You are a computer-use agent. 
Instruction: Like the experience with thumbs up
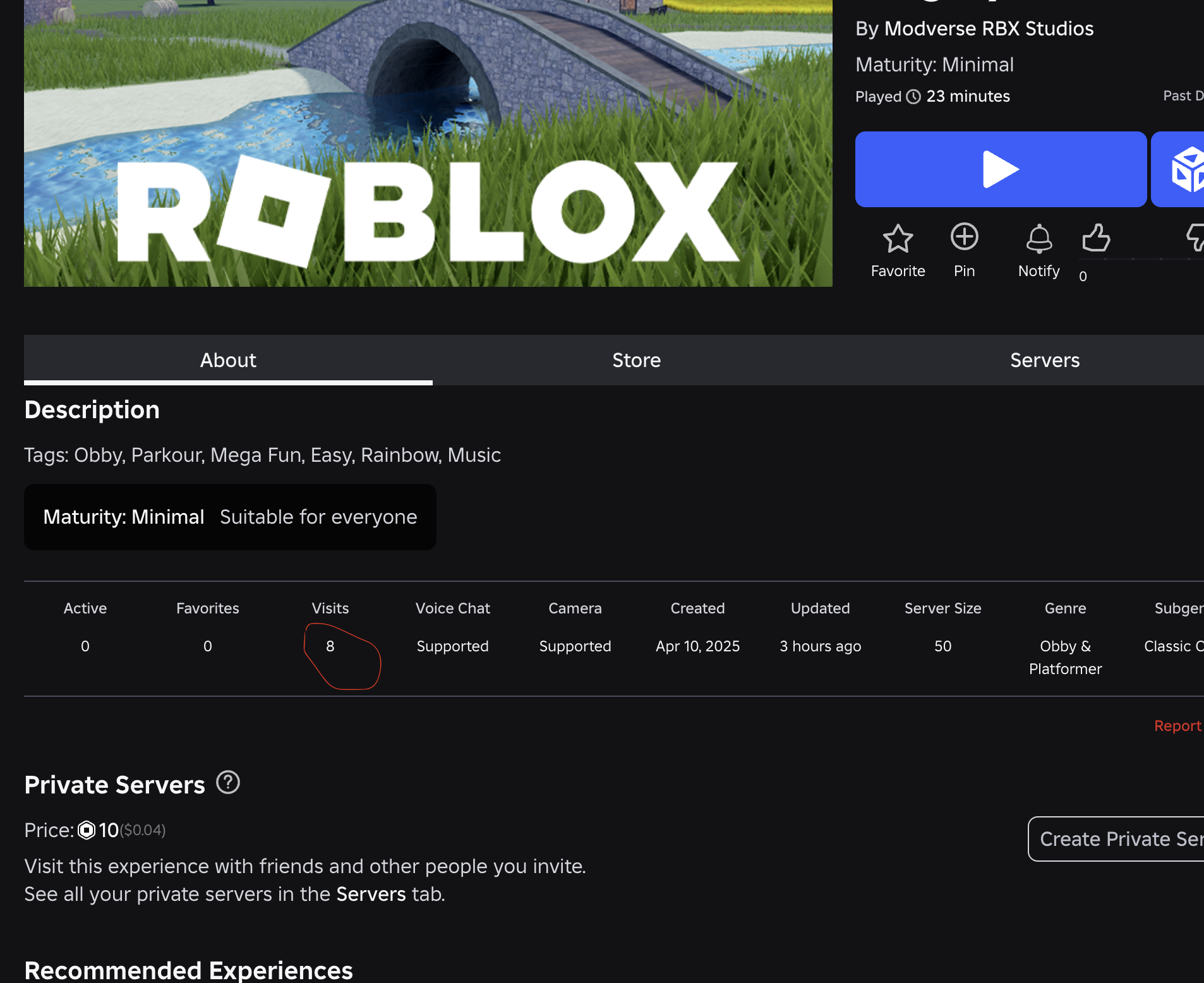[x=1096, y=238]
